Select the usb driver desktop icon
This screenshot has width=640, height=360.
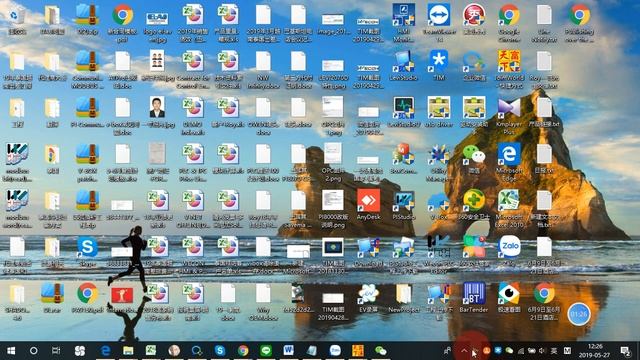pyautogui.click(x=439, y=109)
